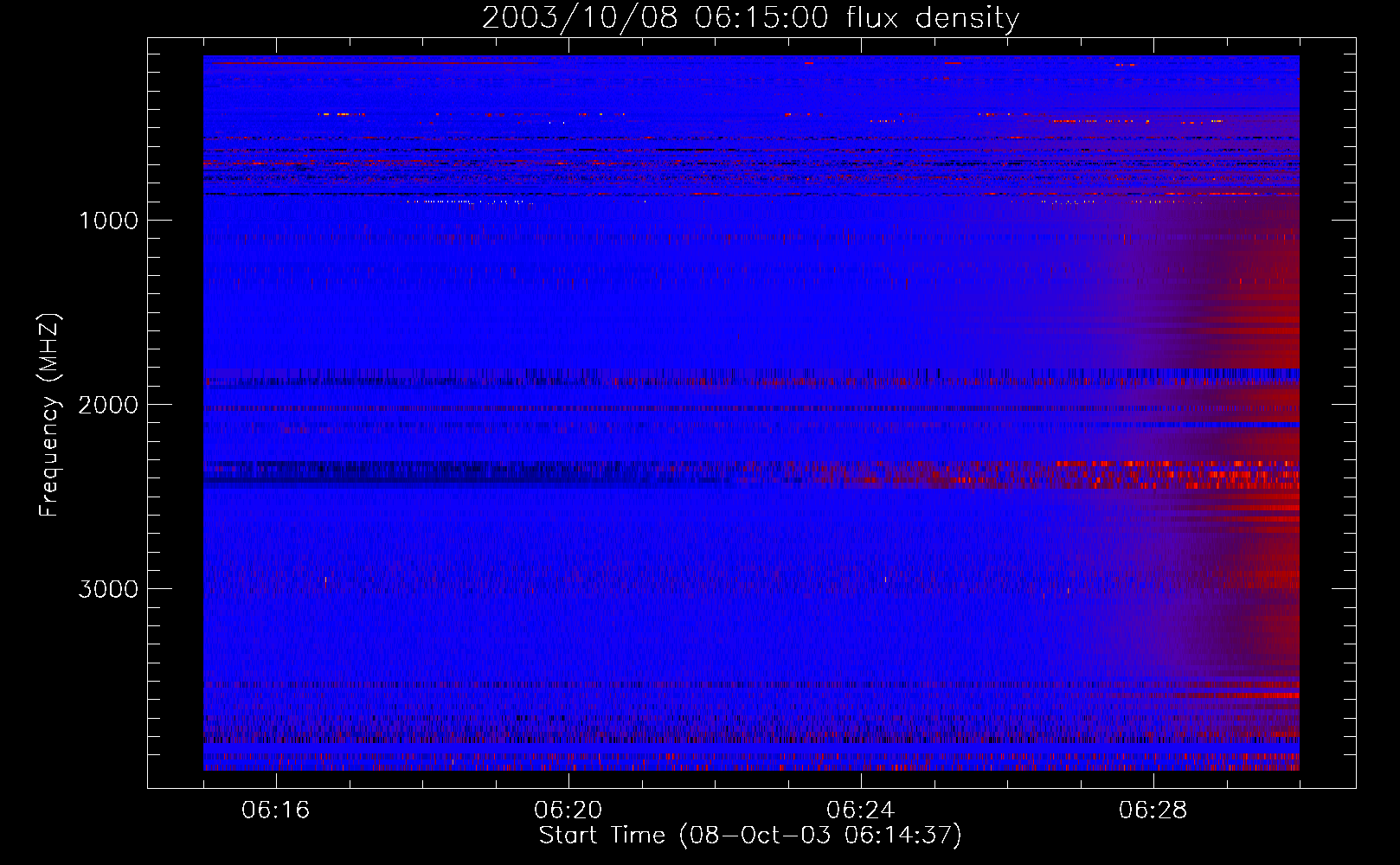Click the 06:20 time tick label
Screen dimensions: 1400x865
coord(568,811)
